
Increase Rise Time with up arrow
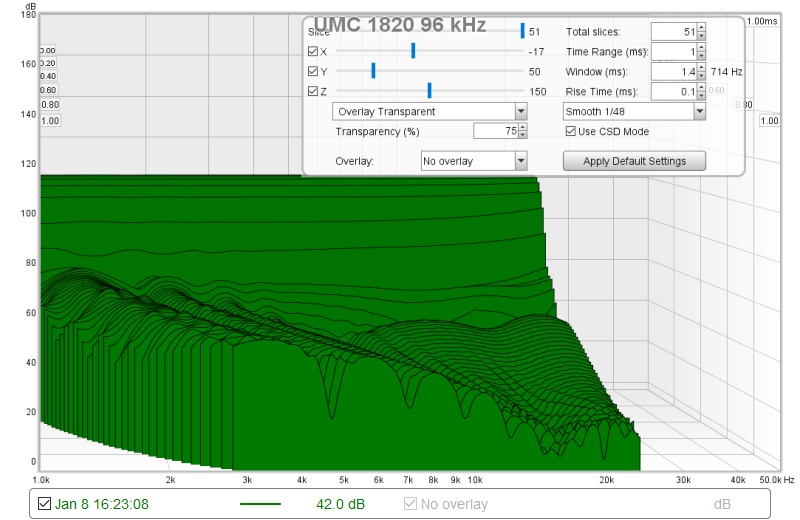[702, 87]
